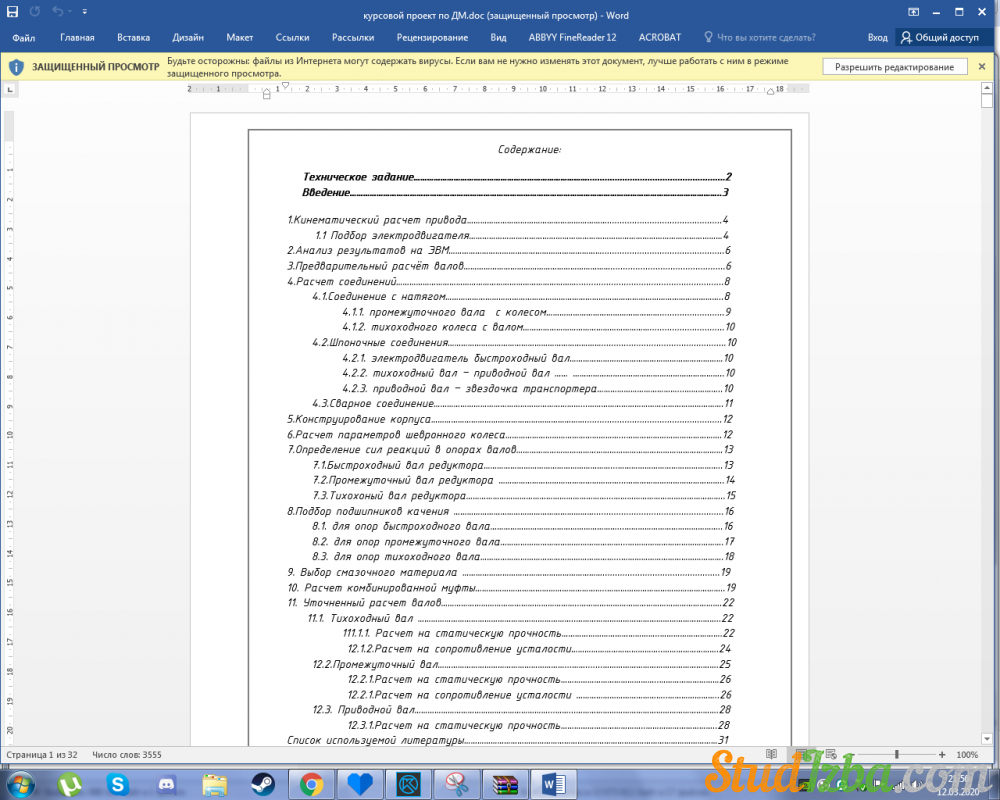Viewport: 1000px width, 800px height.
Task: Click the tab selector at ruler corner
Action: coord(10,90)
